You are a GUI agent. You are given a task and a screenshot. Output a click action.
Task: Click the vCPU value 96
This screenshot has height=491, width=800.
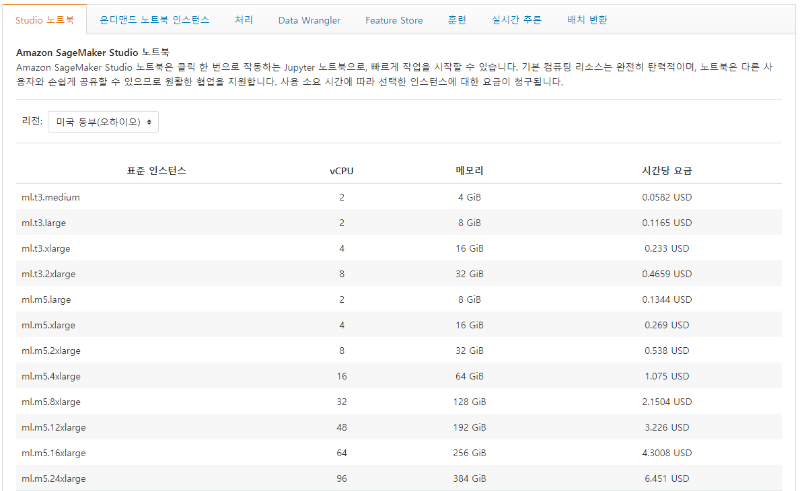(x=341, y=478)
